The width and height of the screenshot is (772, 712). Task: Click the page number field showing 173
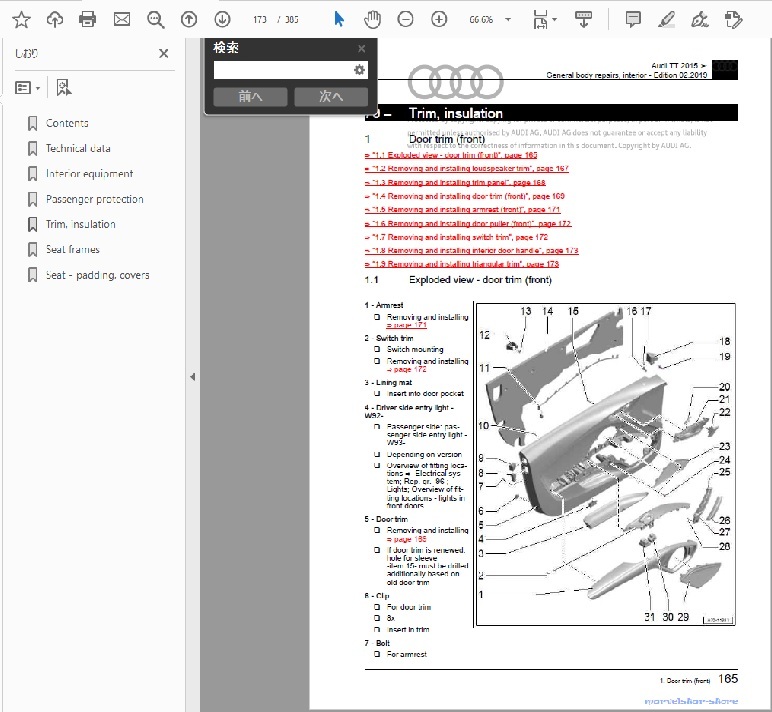point(259,20)
